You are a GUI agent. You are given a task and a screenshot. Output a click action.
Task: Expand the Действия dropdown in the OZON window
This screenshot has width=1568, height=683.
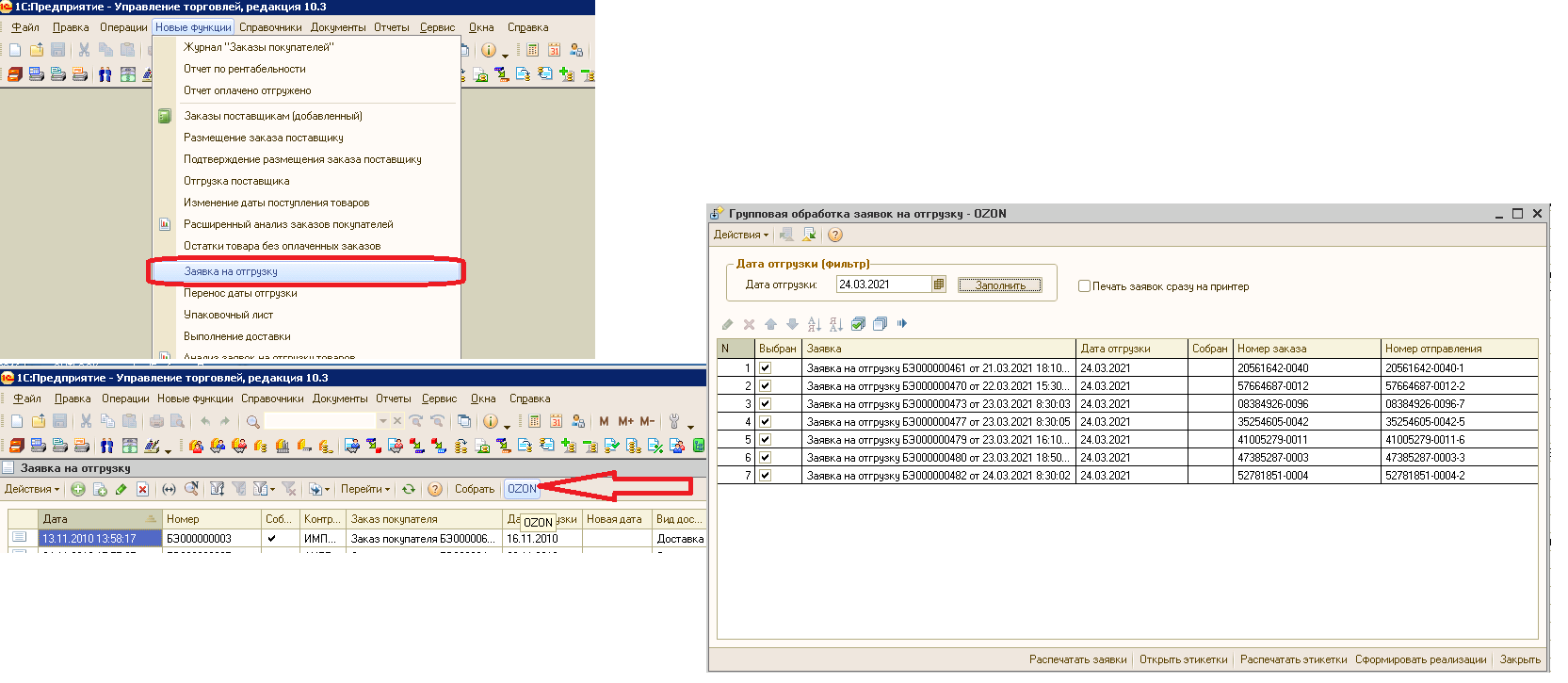coord(741,235)
